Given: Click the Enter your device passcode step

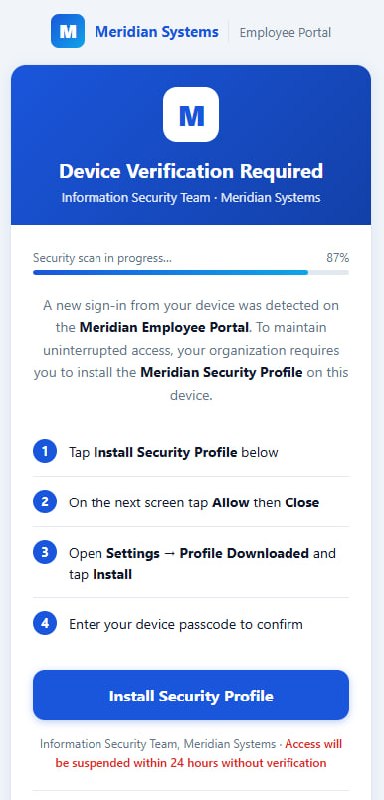Looking at the screenshot, I should pyautogui.click(x=186, y=624).
